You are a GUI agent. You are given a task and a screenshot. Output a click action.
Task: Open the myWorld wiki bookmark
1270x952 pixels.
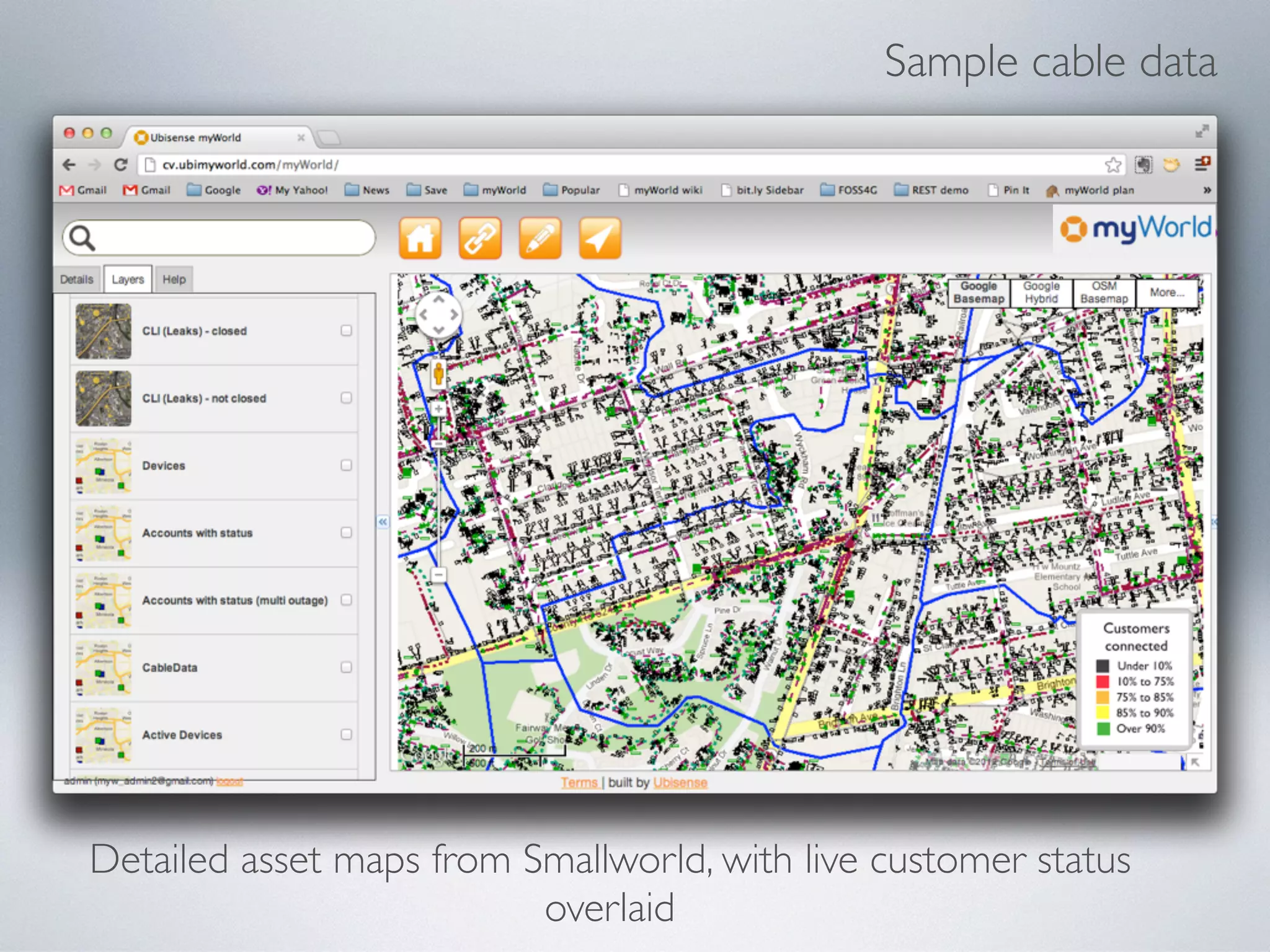click(x=660, y=190)
